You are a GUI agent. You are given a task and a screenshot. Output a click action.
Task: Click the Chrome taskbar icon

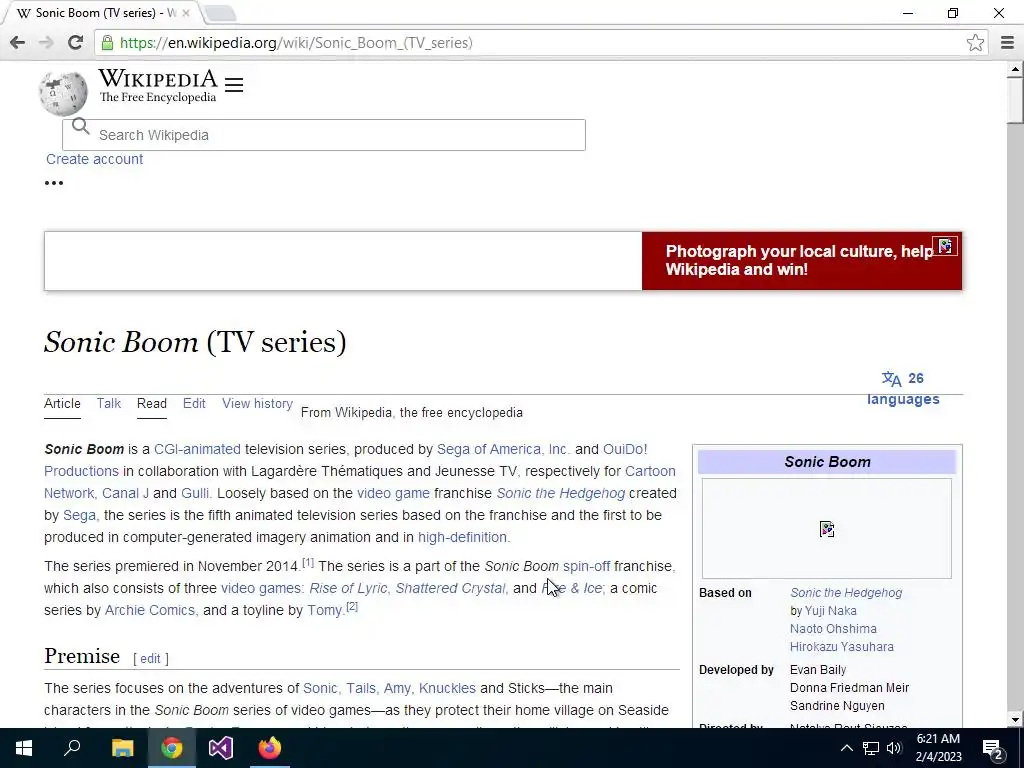pos(171,748)
